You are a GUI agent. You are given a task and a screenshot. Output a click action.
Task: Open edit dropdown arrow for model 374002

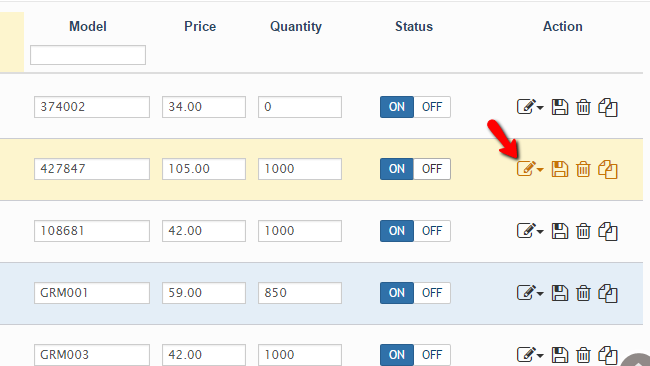point(540,108)
